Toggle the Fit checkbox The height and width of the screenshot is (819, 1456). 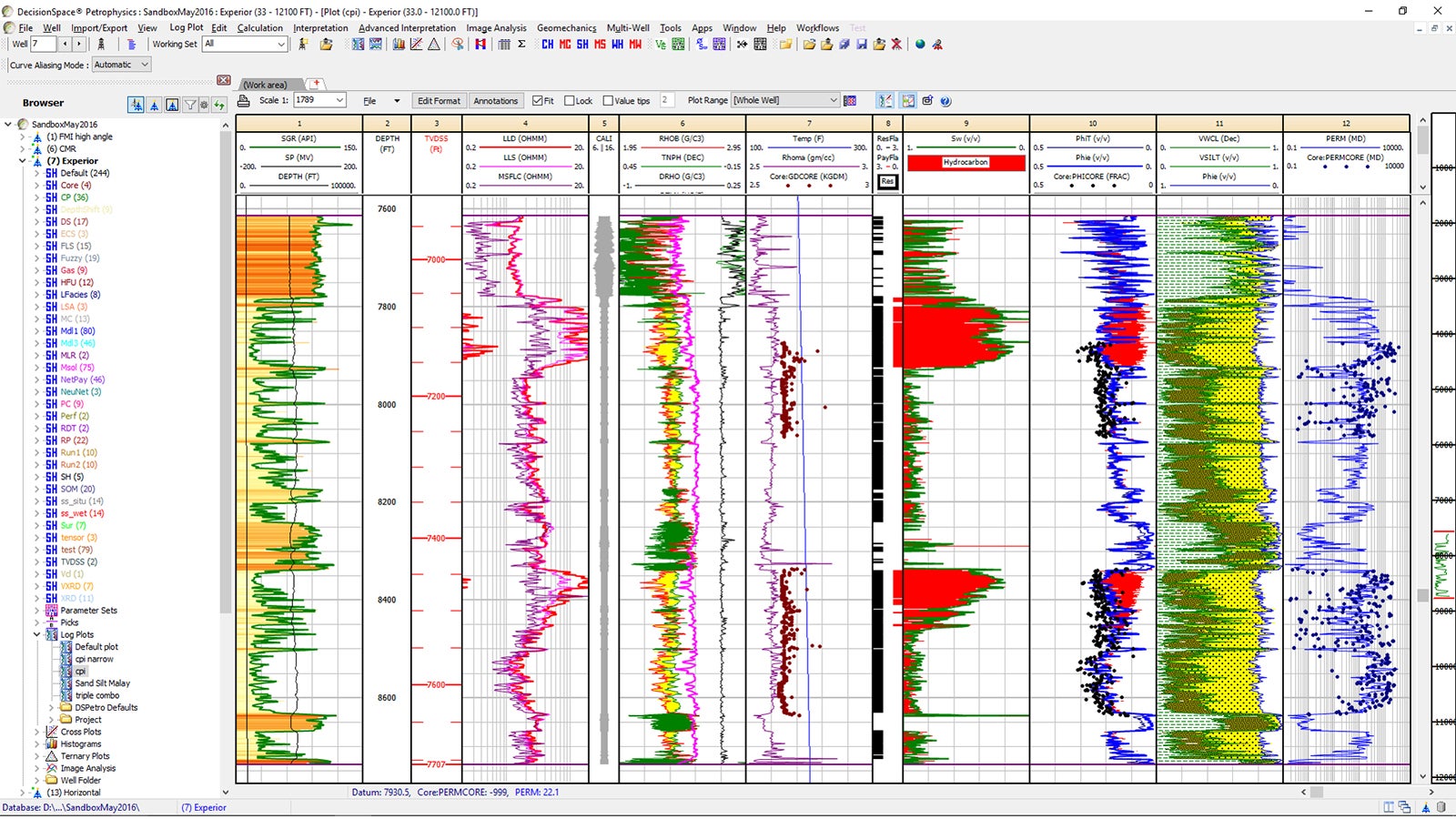click(537, 101)
